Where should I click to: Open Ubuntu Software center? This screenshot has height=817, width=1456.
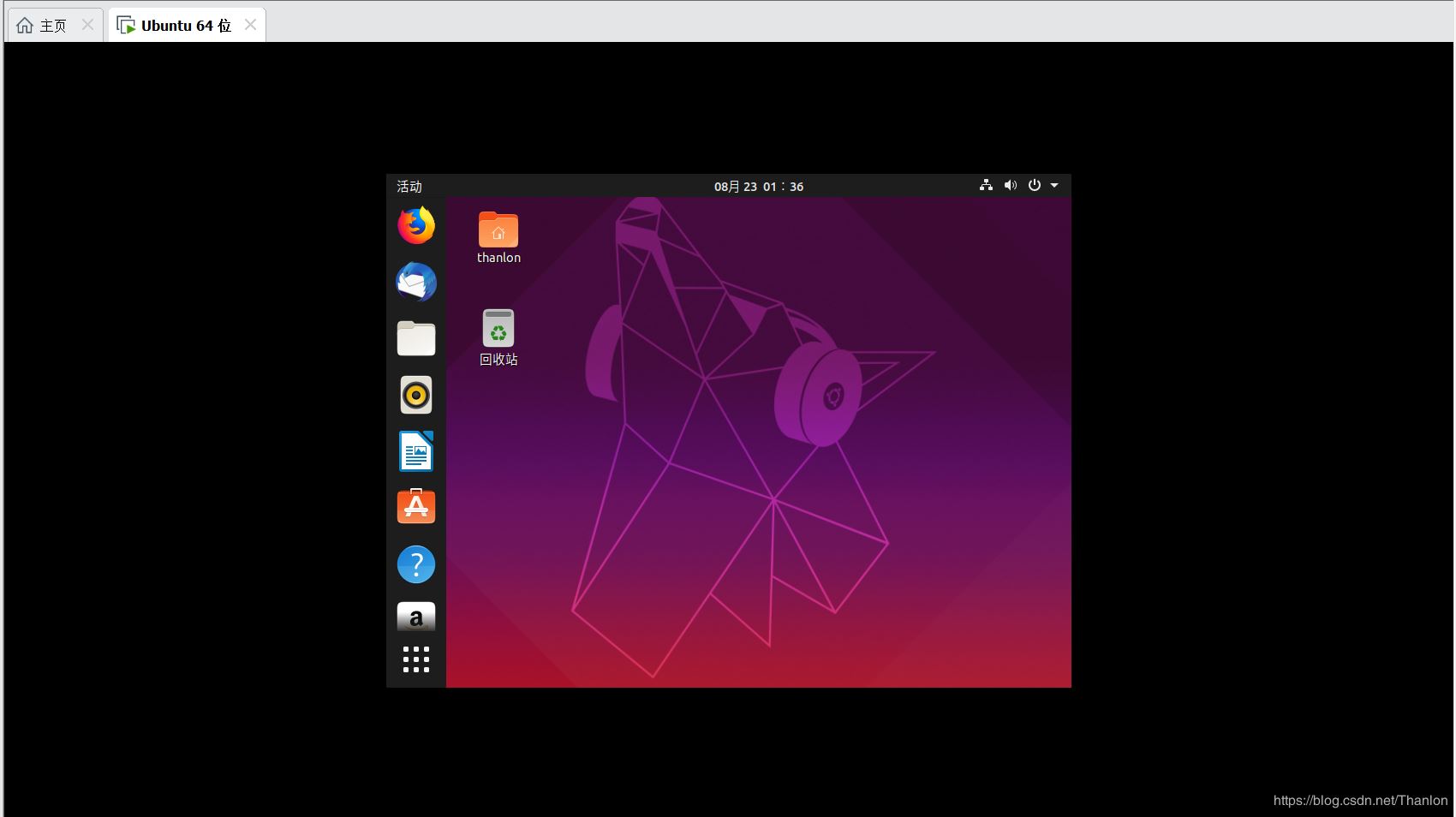[416, 507]
